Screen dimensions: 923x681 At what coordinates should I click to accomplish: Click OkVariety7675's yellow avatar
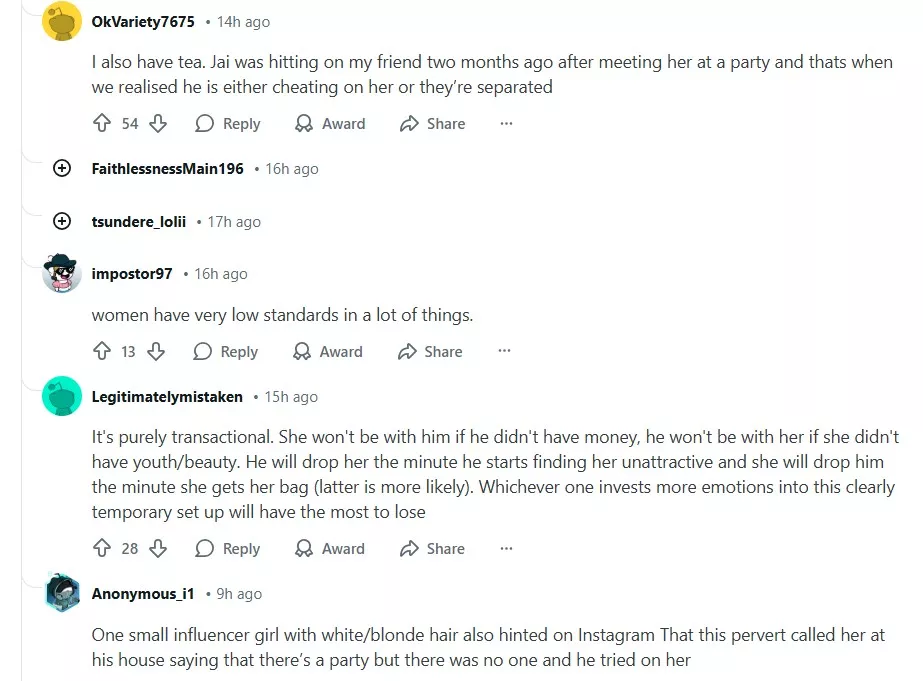(x=62, y=22)
